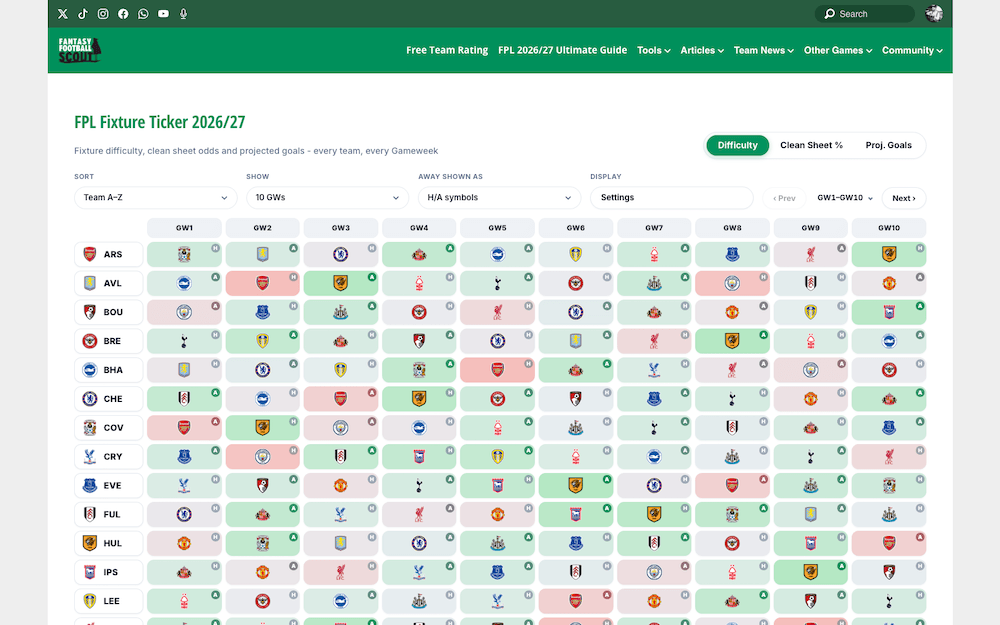The height and width of the screenshot is (625, 1000).
Task: Open the Sort Team A–Z dropdown
Action: click(156, 198)
